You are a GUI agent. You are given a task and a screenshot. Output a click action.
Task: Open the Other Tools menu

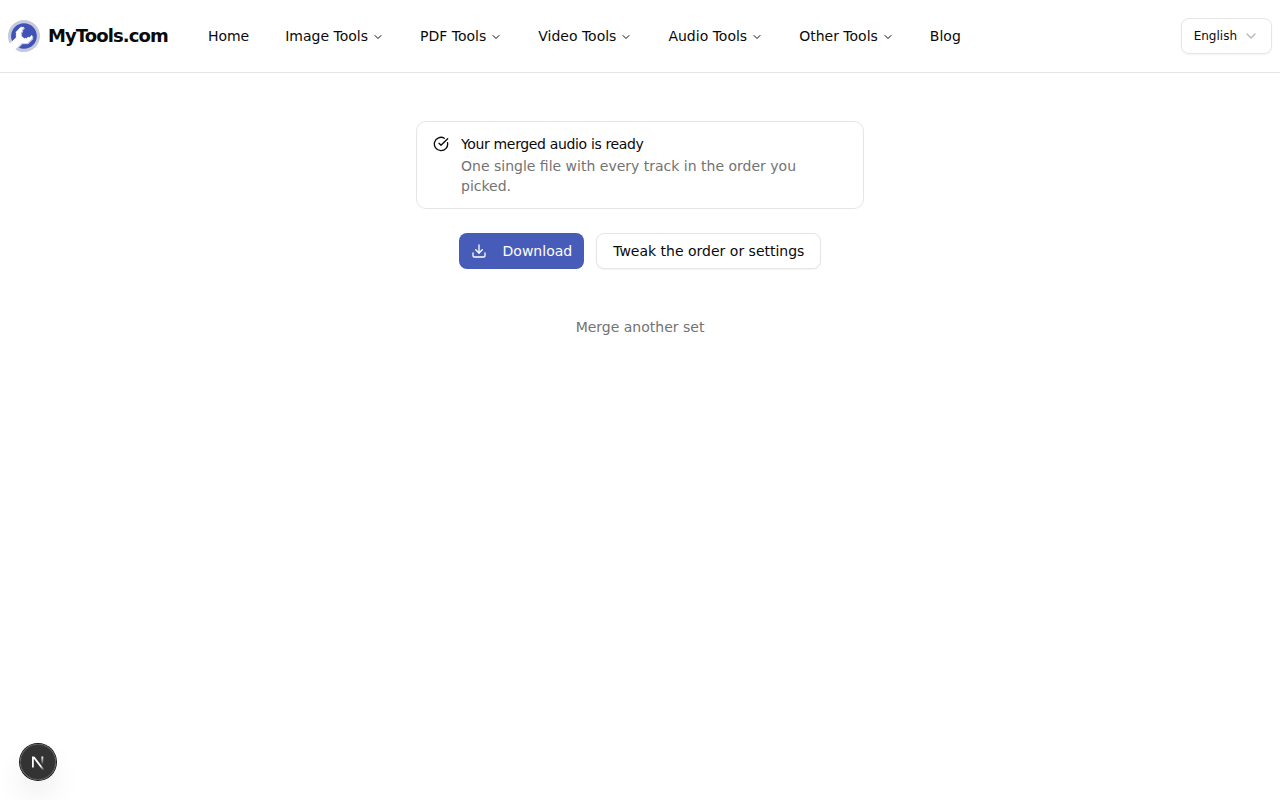845,36
